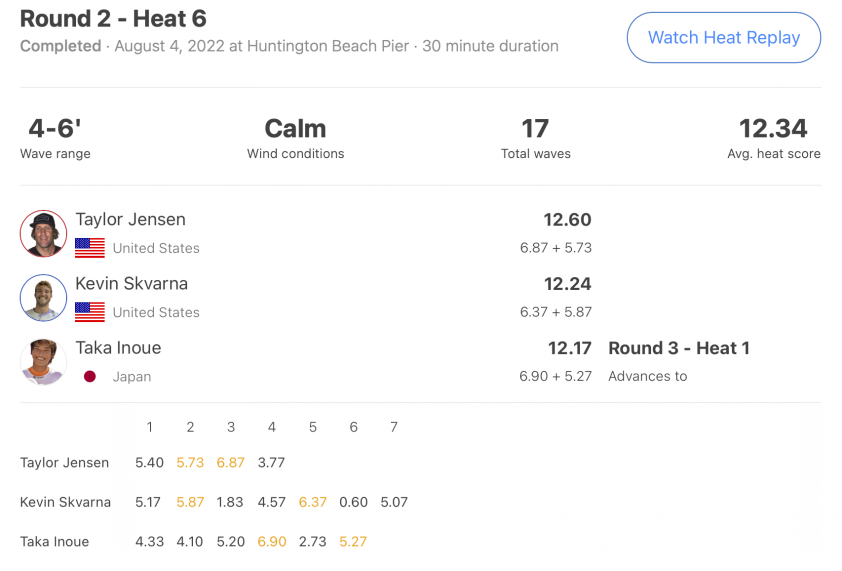Viewport: 842px width, 571px height.
Task: Click the US flag under Kevin Skvarna
Action: pyautogui.click(x=90, y=312)
